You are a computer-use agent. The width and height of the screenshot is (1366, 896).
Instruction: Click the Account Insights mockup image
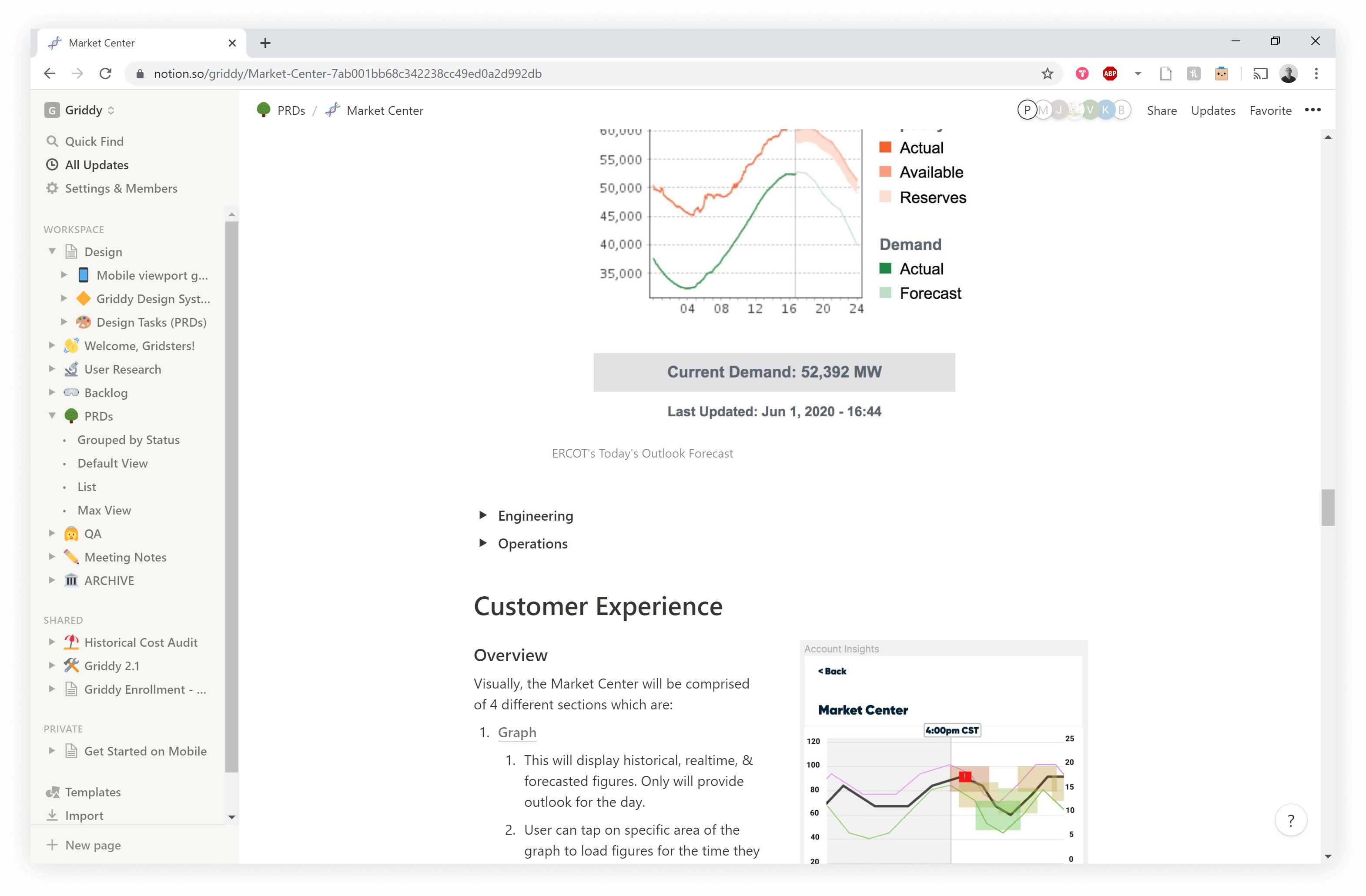click(x=944, y=752)
